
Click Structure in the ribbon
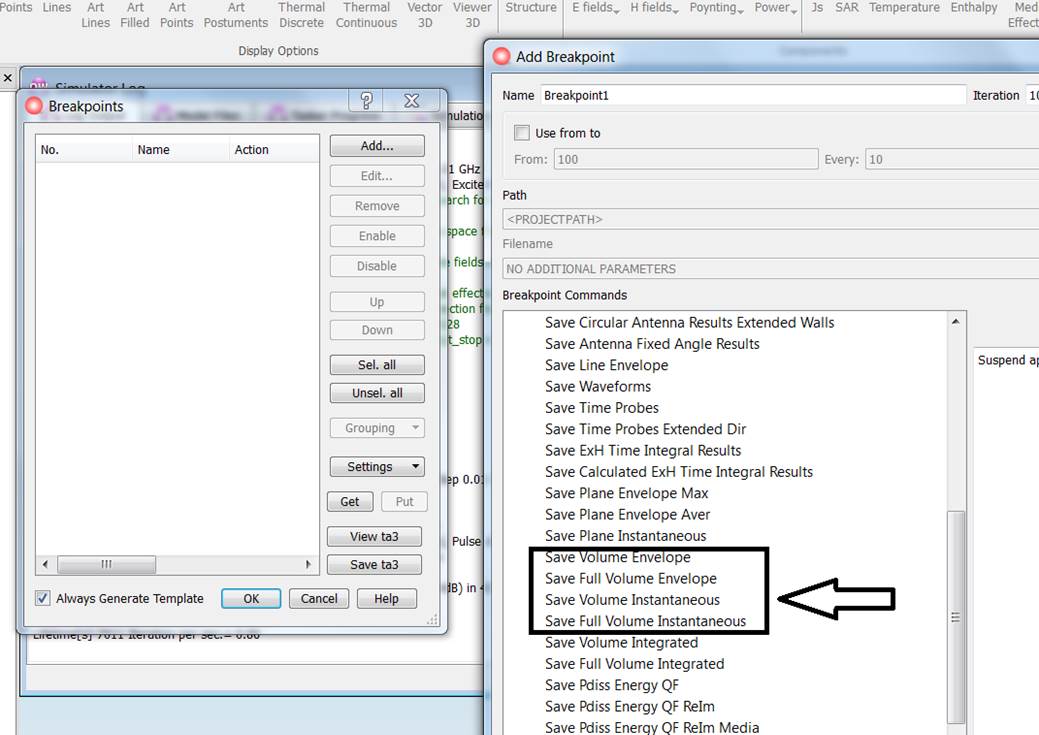pyautogui.click(x=531, y=7)
